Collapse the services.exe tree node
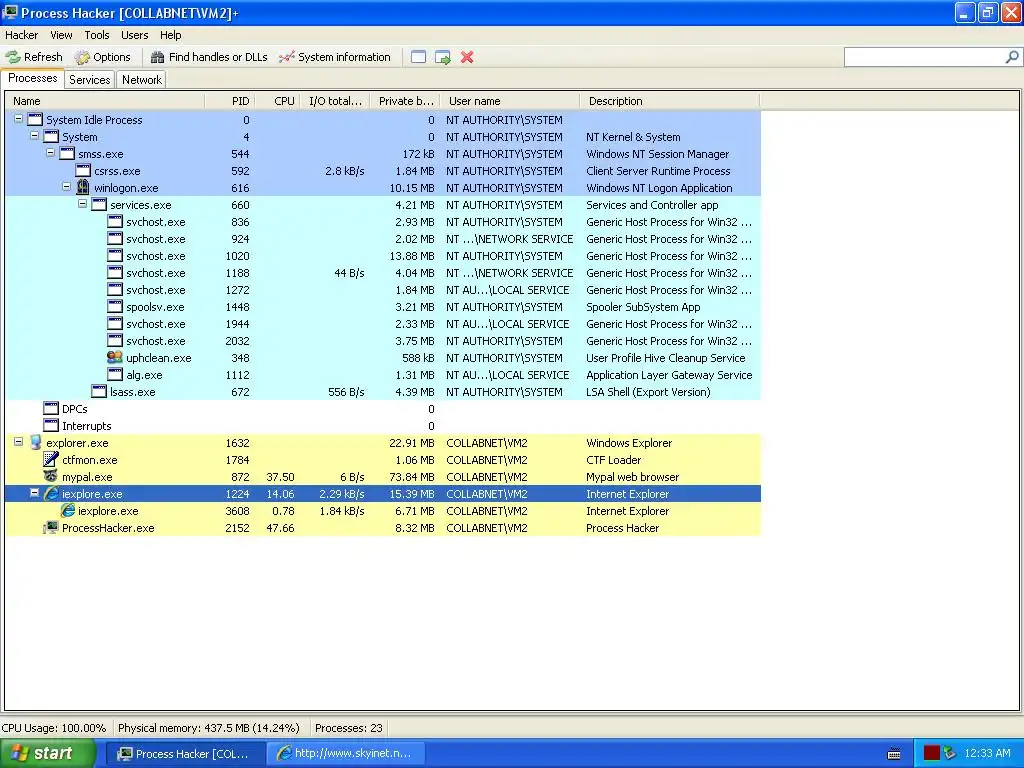This screenshot has width=1024, height=768. tap(82, 204)
